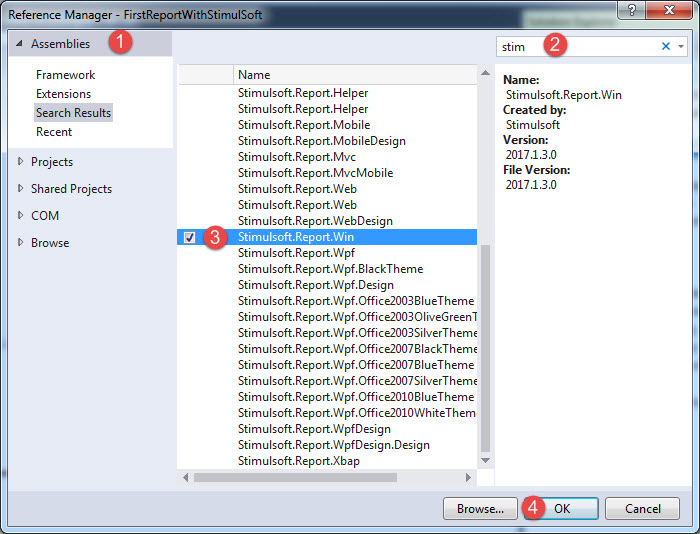Expand the Shared Projects section
The height and width of the screenshot is (534, 700).
(x=20, y=188)
